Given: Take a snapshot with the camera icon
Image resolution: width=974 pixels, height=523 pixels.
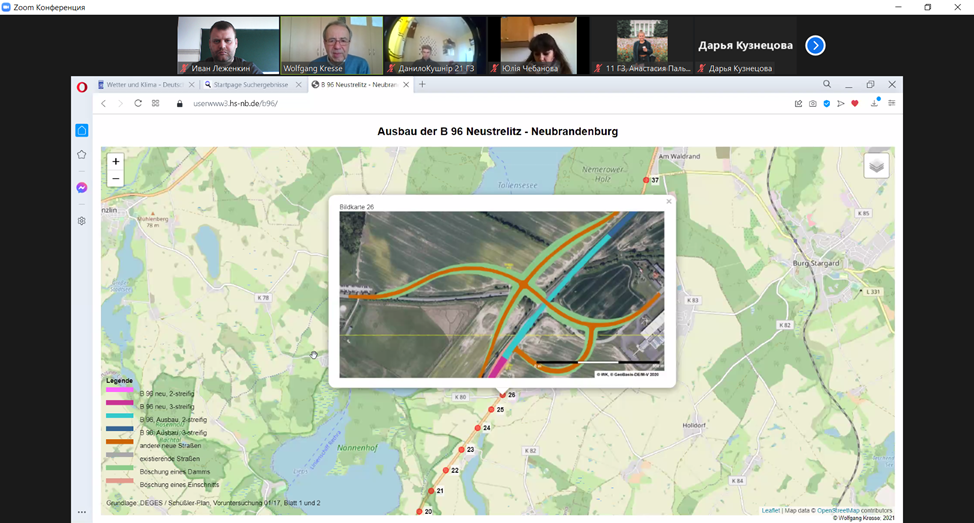Looking at the screenshot, I should [x=812, y=104].
